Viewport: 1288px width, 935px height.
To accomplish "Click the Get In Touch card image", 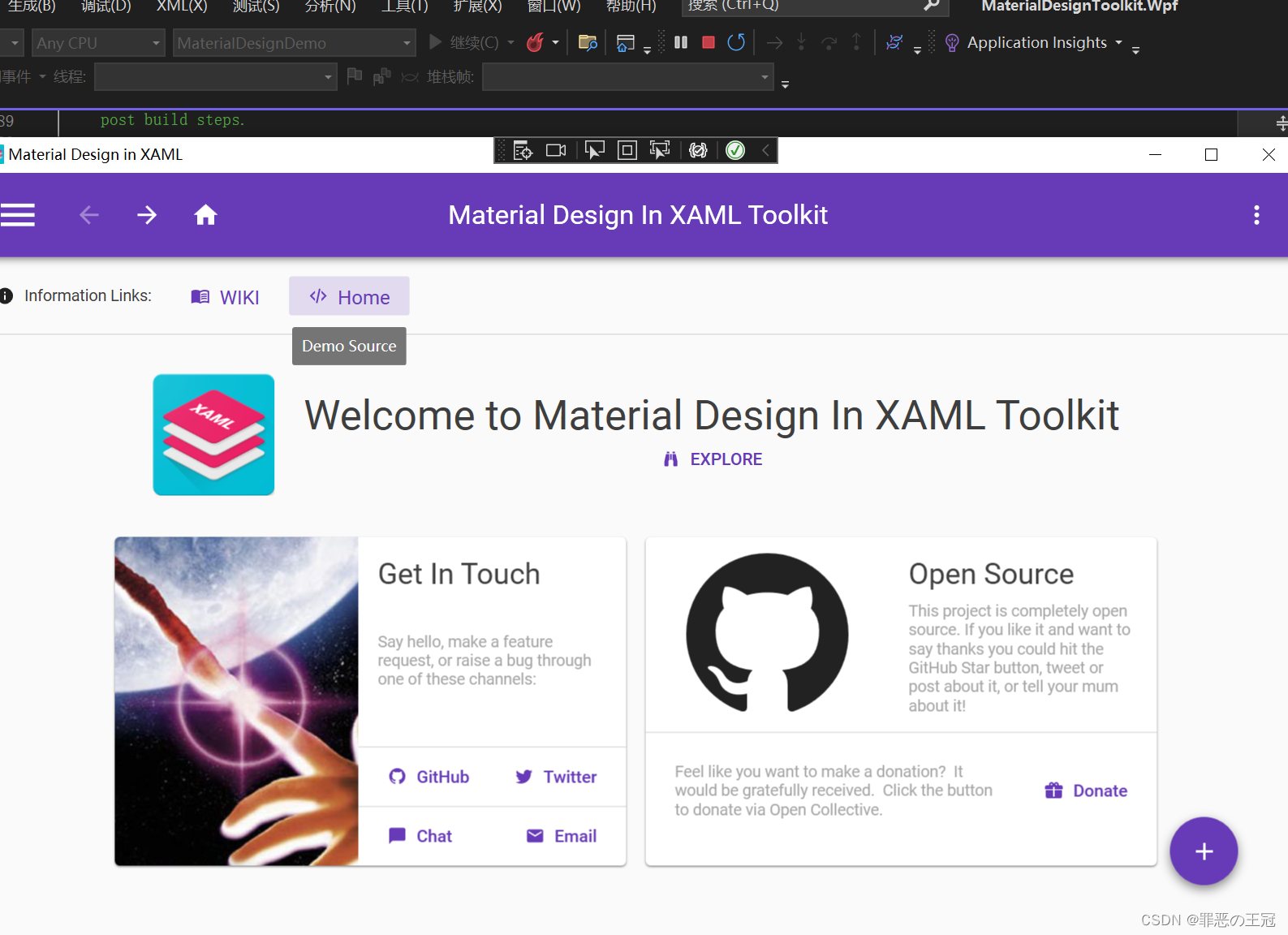I will point(236,701).
